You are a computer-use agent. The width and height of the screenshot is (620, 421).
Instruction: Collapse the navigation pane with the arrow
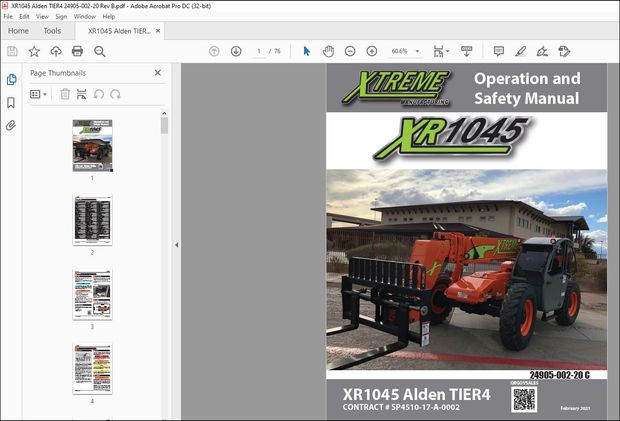coord(177,245)
